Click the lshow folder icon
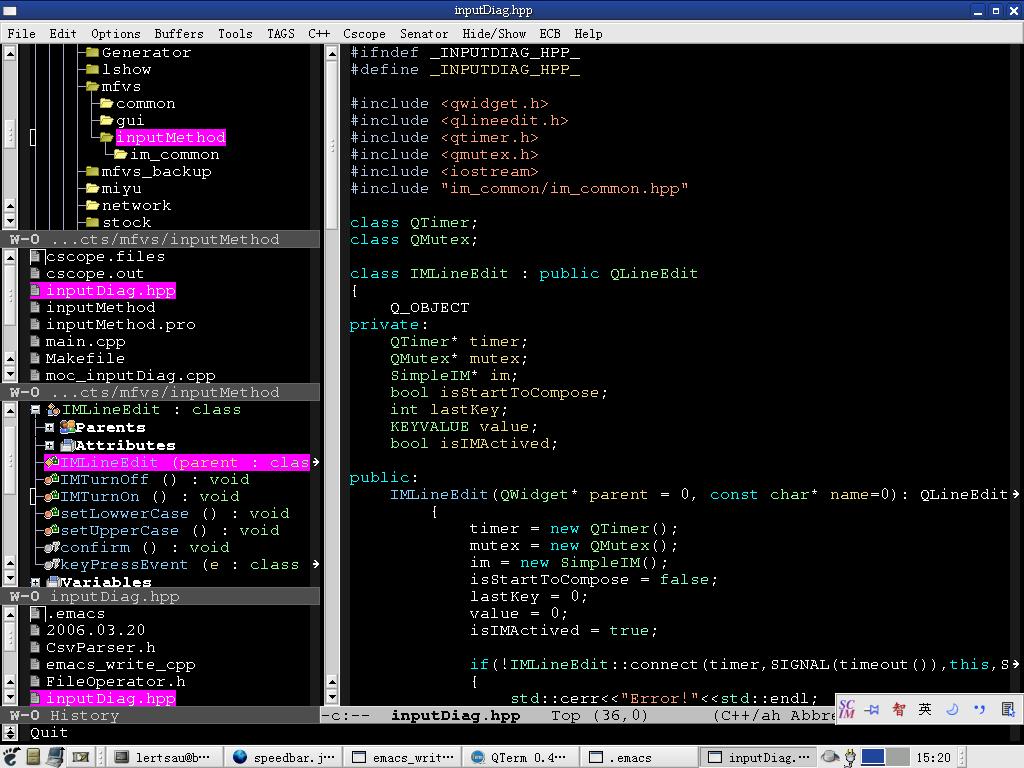Screen dimensions: 1024x768 point(92,69)
